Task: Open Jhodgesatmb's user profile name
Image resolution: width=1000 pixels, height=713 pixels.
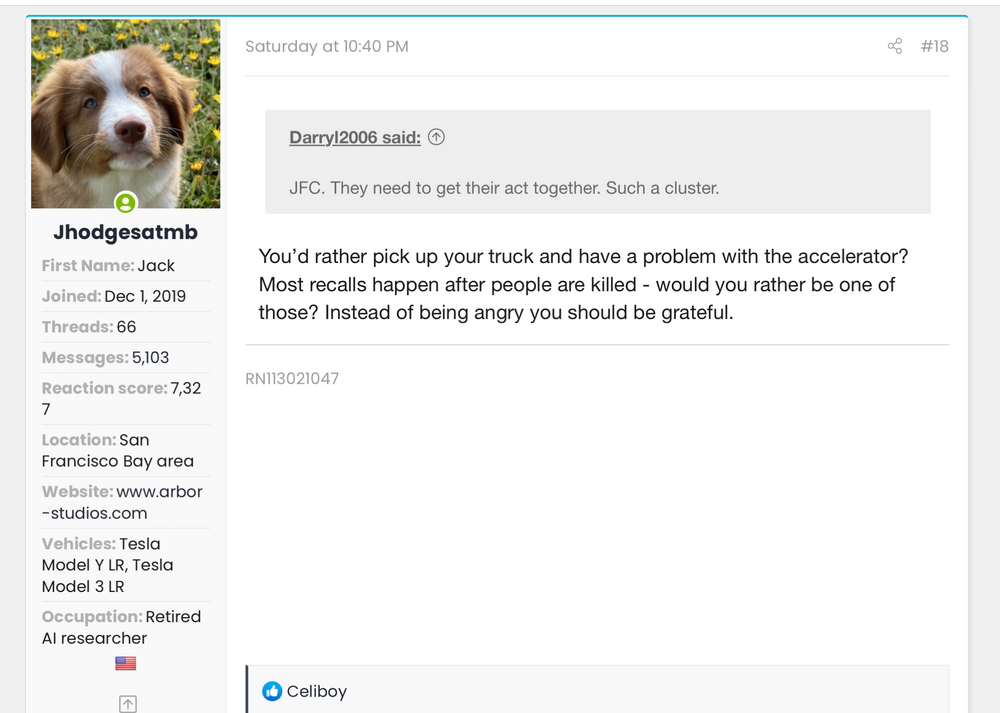Action: [125, 233]
